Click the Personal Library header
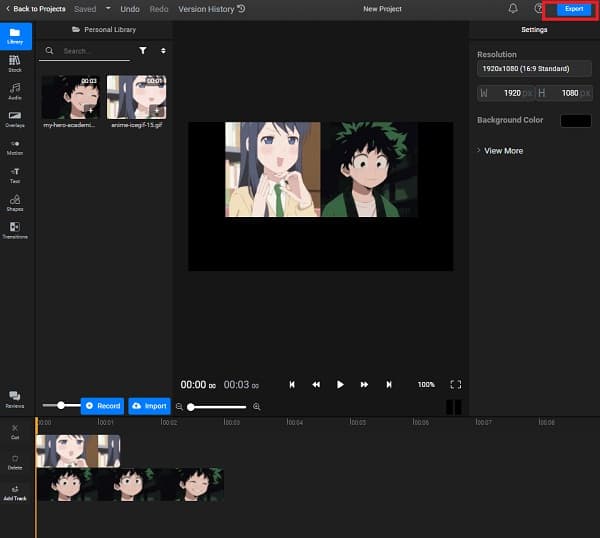600x538 pixels. pyautogui.click(x=104, y=29)
